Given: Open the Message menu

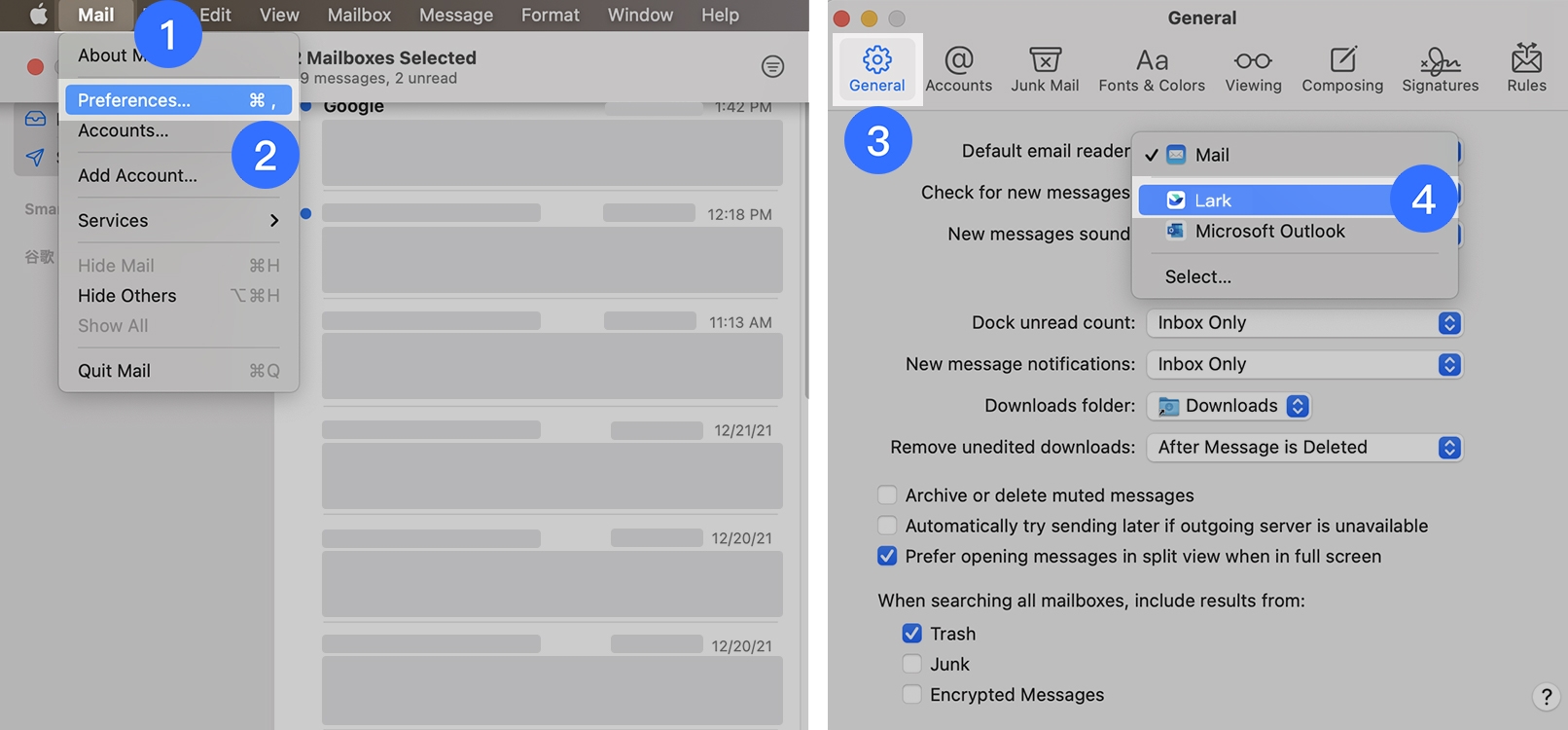Looking at the screenshot, I should click(456, 15).
